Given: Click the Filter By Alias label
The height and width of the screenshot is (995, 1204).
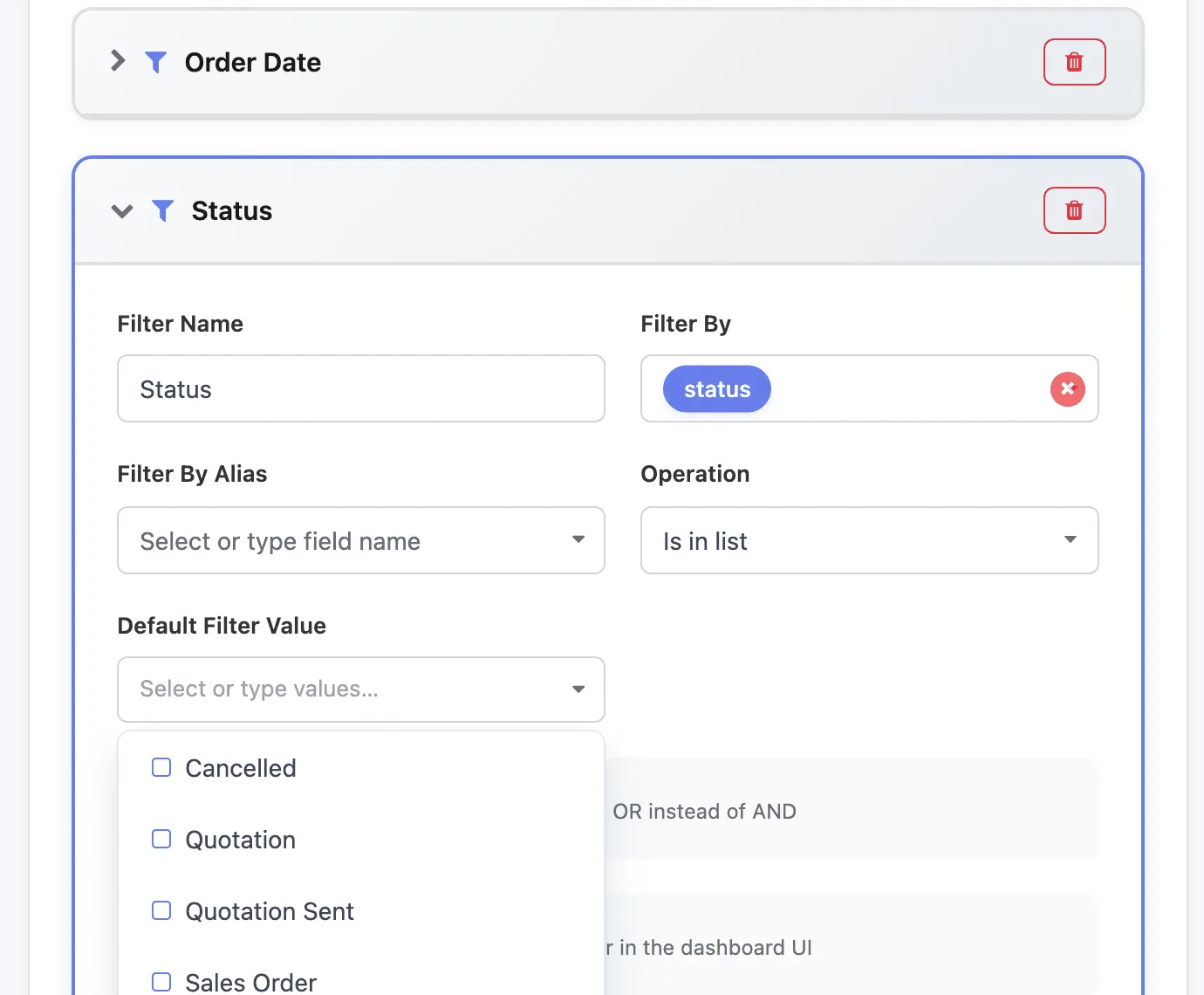Looking at the screenshot, I should 193,474.
